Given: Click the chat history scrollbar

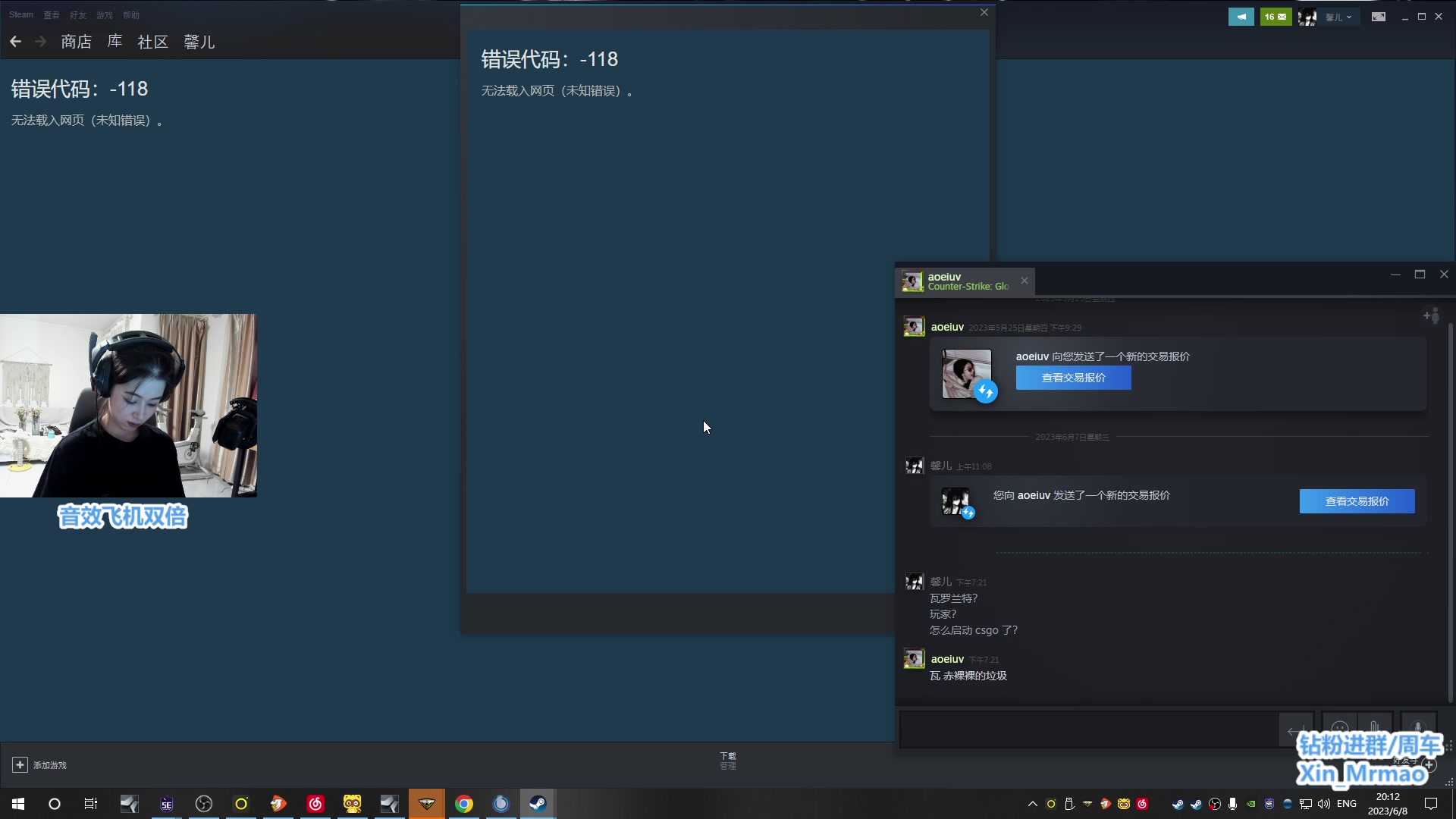Looking at the screenshot, I should (x=1450, y=512).
